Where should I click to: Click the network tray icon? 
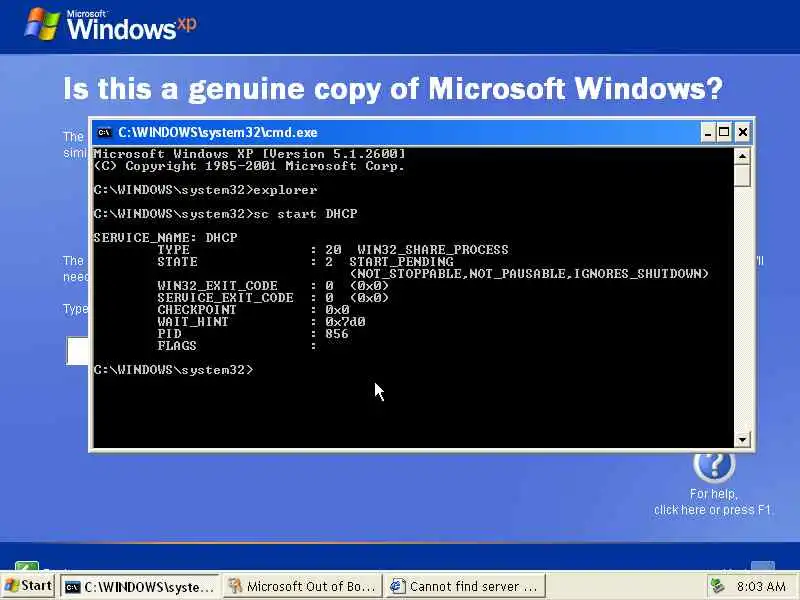(717, 586)
